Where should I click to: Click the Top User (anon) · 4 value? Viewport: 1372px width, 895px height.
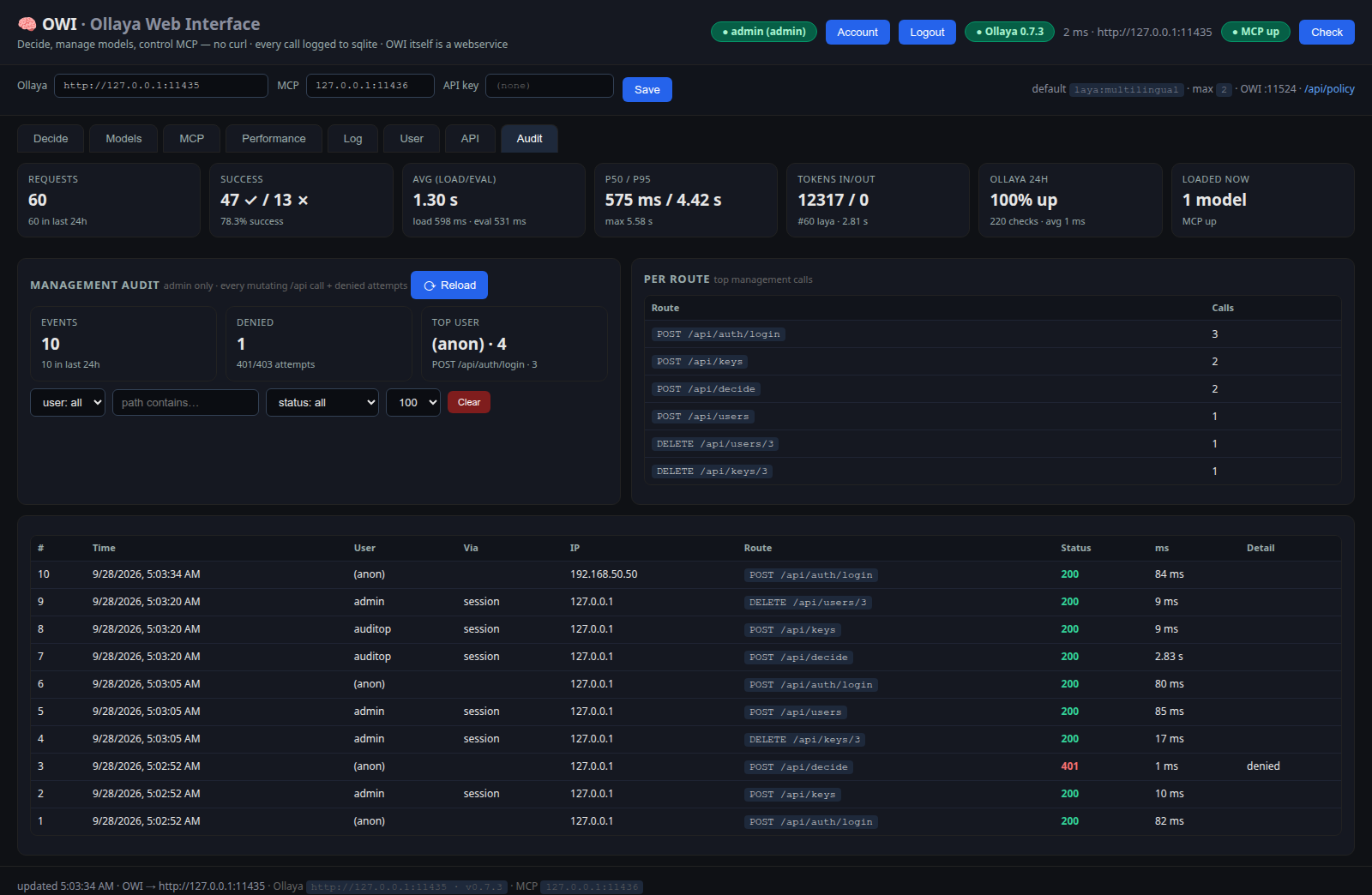click(x=469, y=344)
